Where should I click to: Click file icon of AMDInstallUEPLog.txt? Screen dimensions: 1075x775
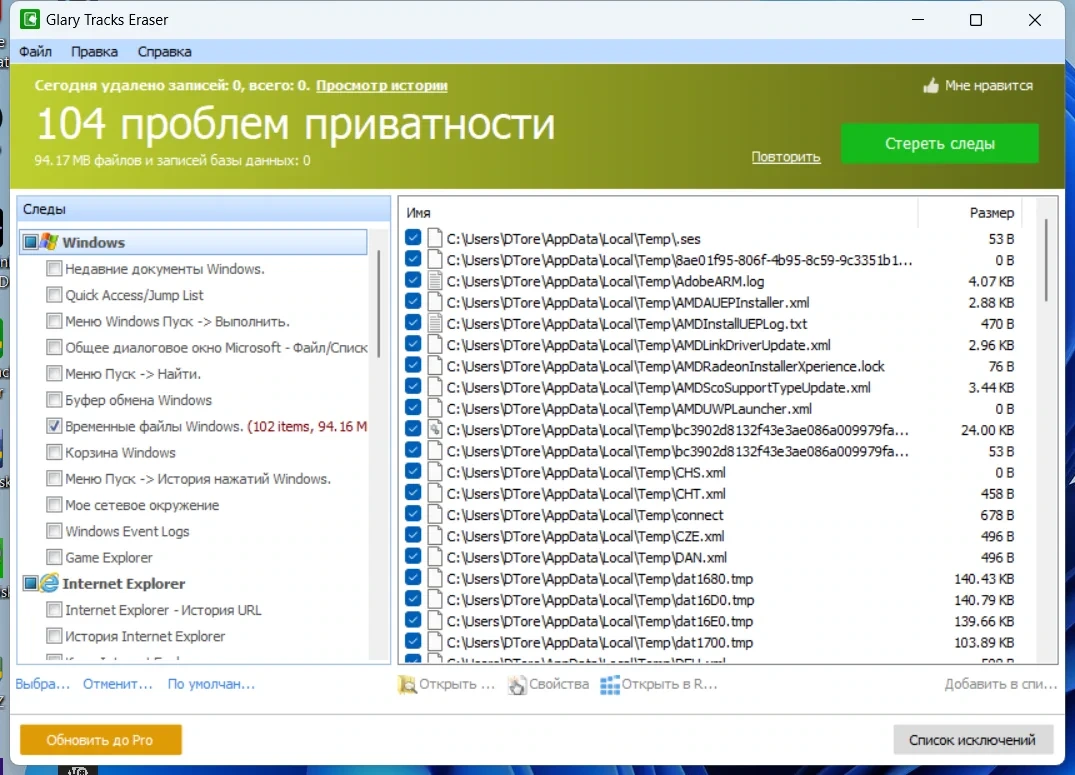[434, 324]
